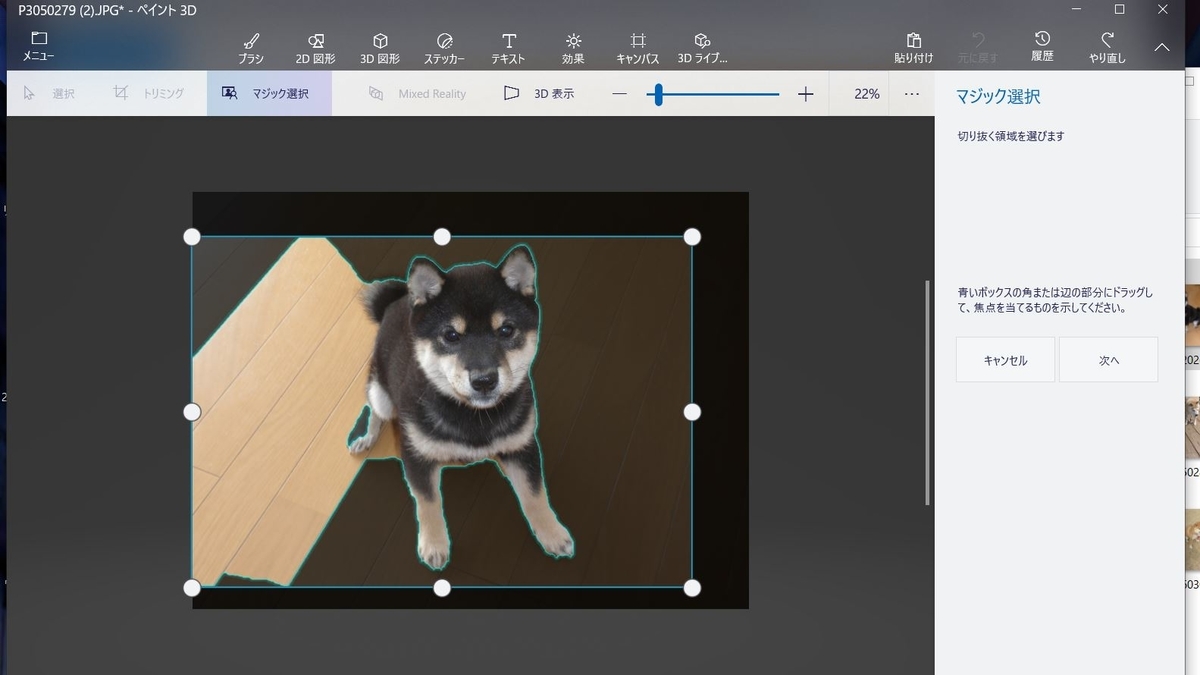This screenshot has height=675, width=1200.
Task: Click the 切り抜く領域を選びます text
Action: 1011,136
